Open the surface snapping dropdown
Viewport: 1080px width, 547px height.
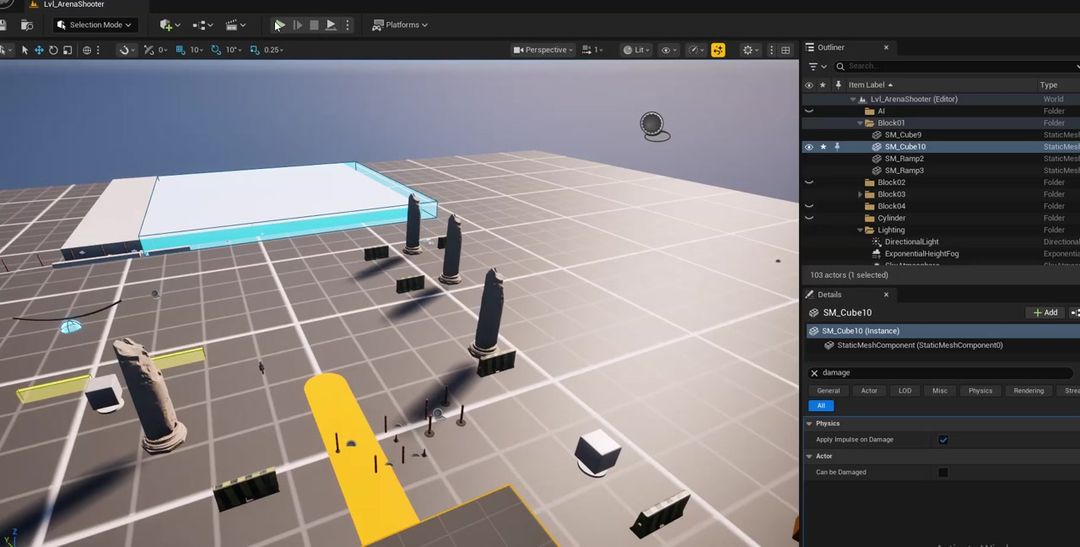pyautogui.click(x=127, y=50)
